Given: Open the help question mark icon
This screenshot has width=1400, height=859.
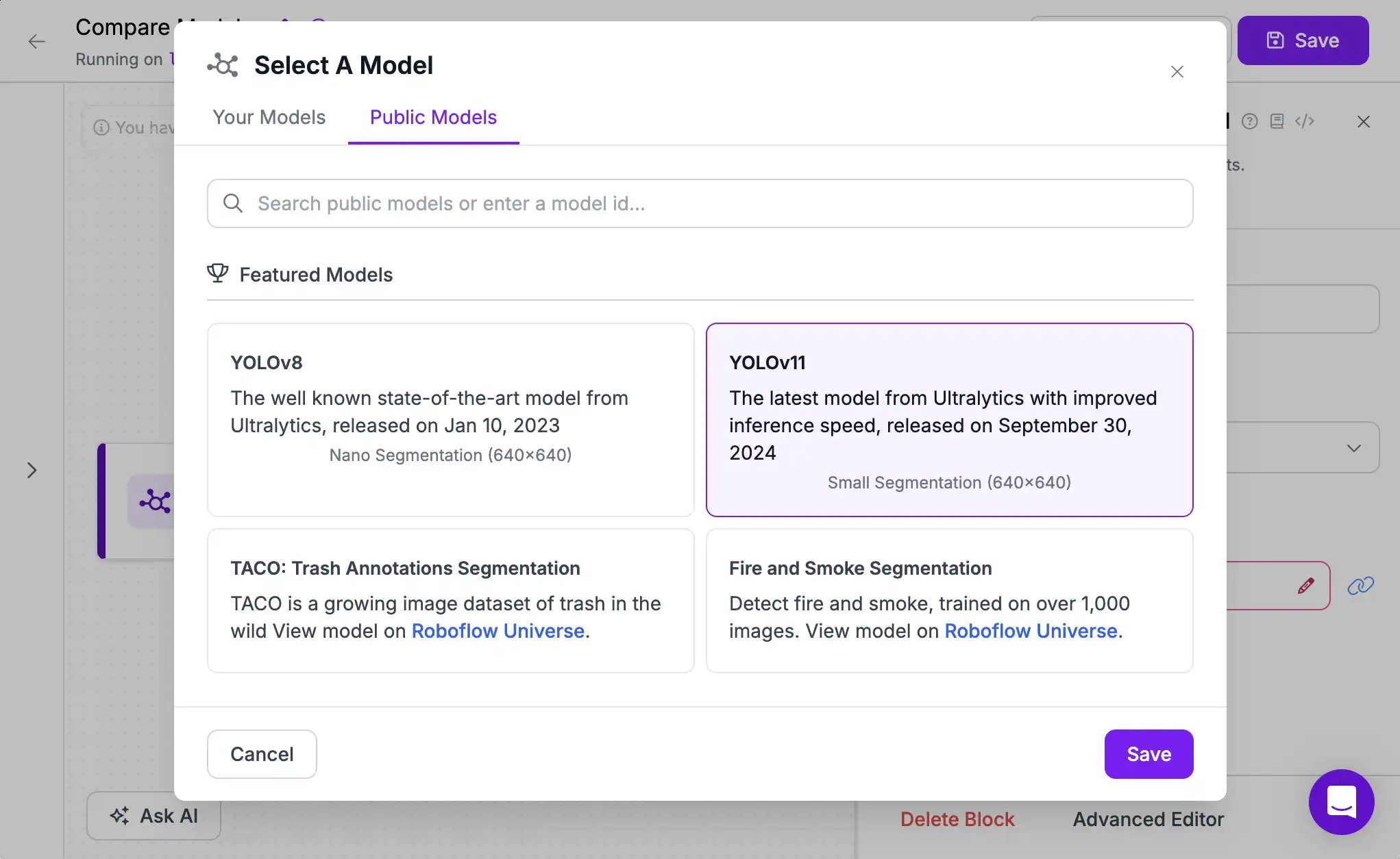Looking at the screenshot, I should [x=1250, y=121].
